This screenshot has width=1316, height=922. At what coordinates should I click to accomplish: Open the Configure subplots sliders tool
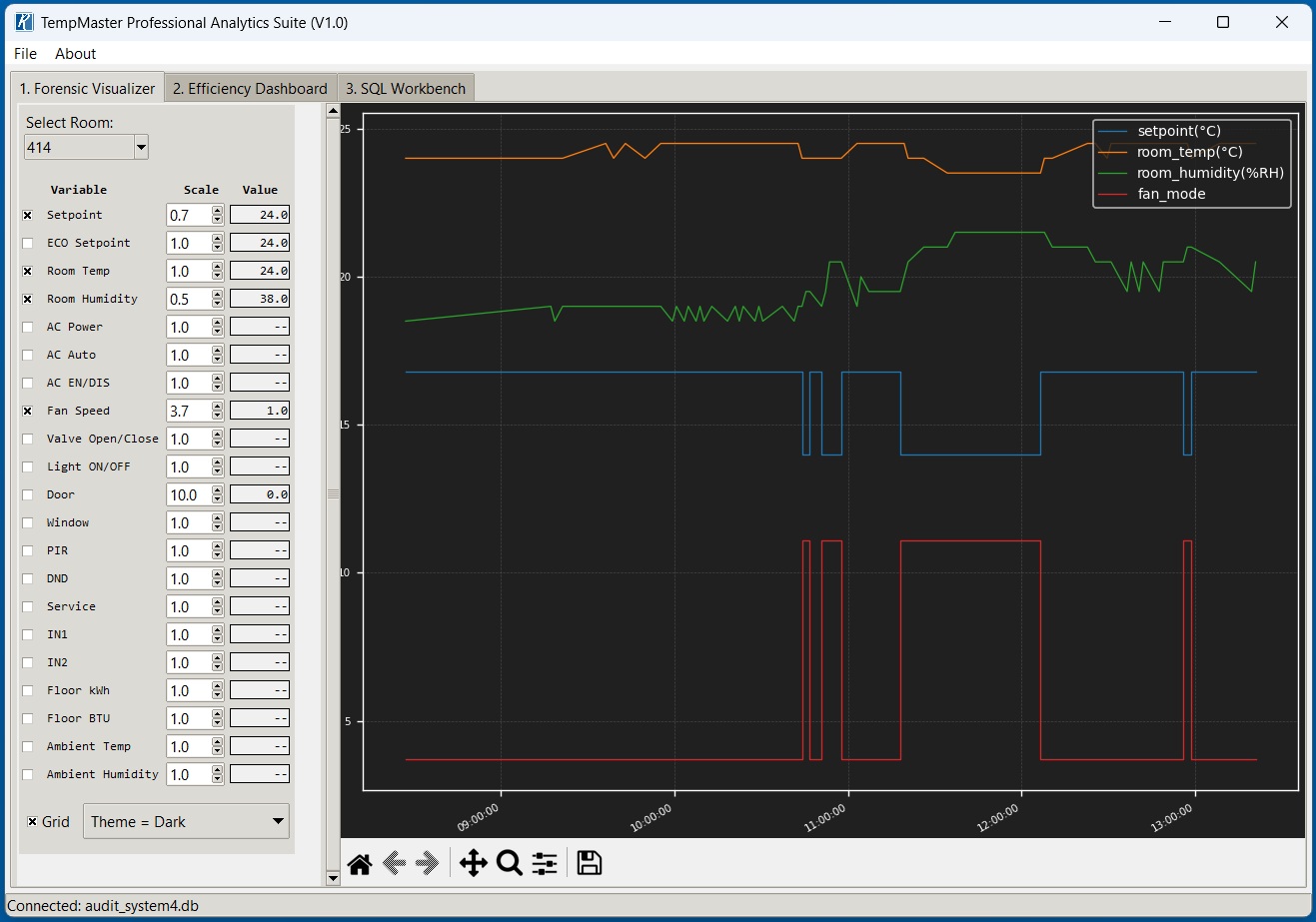click(545, 864)
